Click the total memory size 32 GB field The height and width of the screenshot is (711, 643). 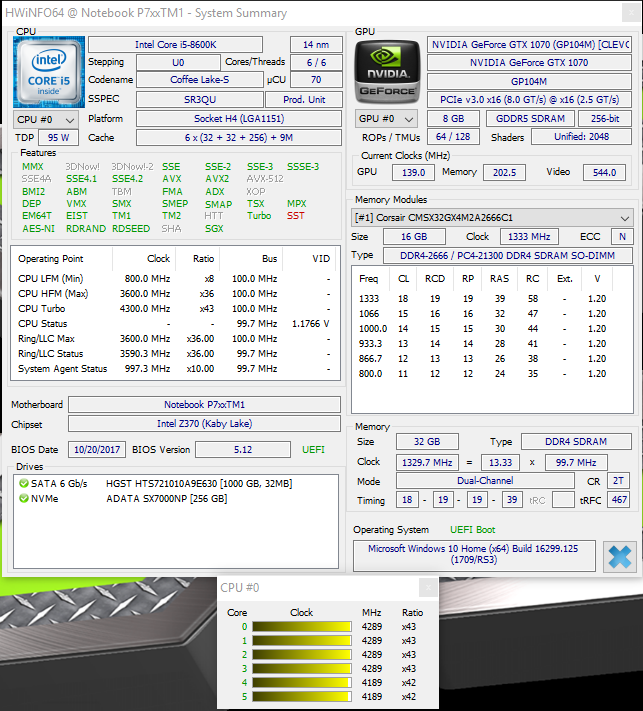point(427,442)
